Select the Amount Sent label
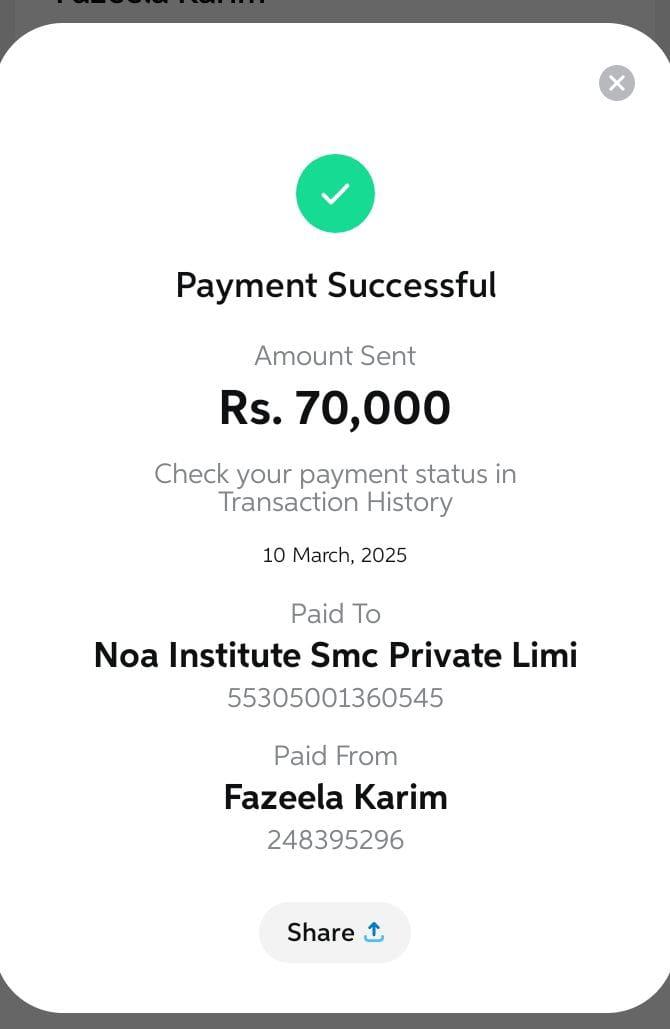Screen dimensions: 670x1029 click(335, 356)
